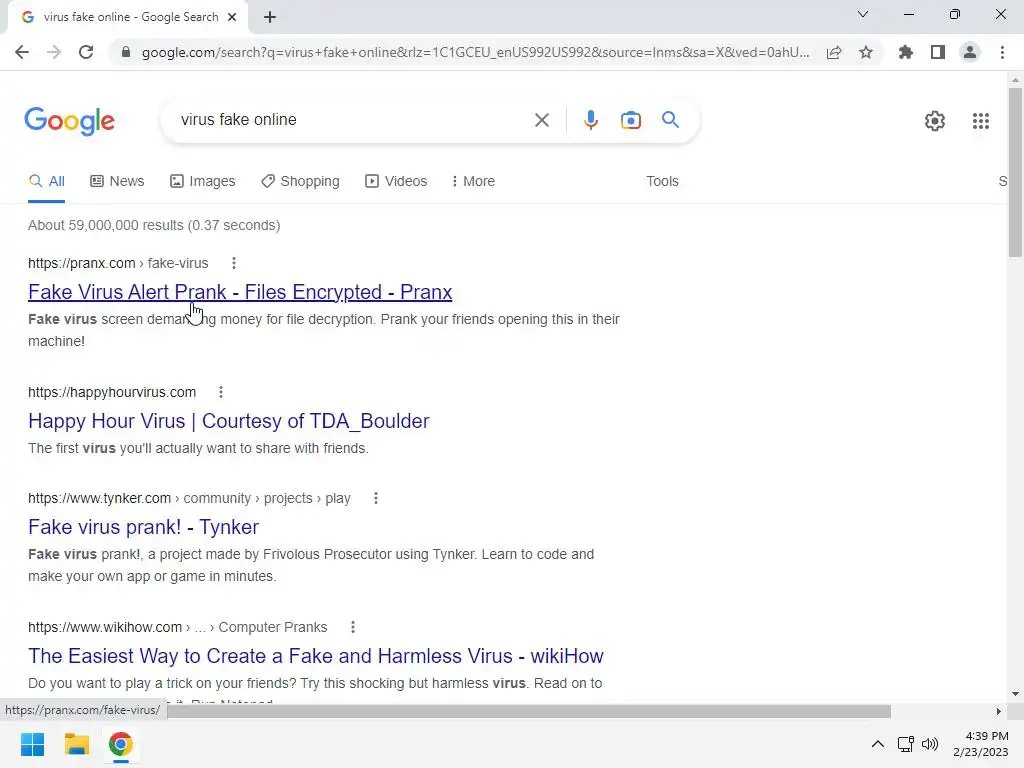Open options for pranx.com result
The height and width of the screenshot is (768, 1024).
point(234,263)
